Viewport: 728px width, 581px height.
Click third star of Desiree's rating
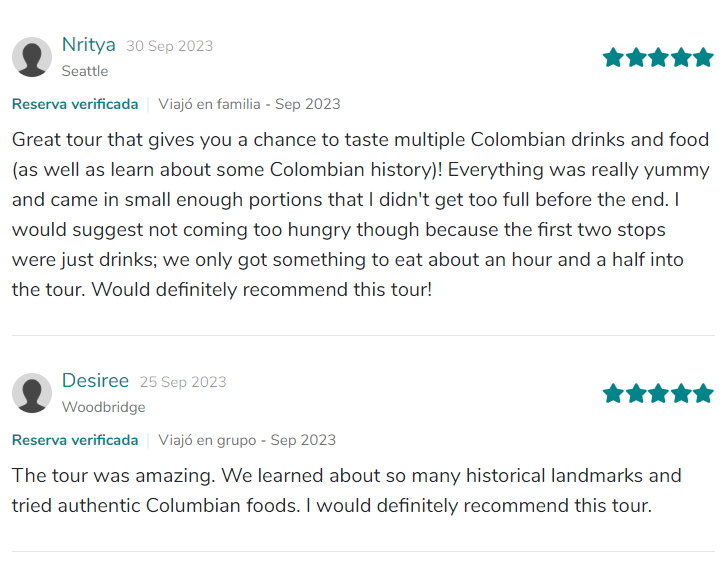pyautogui.click(x=659, y=393)
